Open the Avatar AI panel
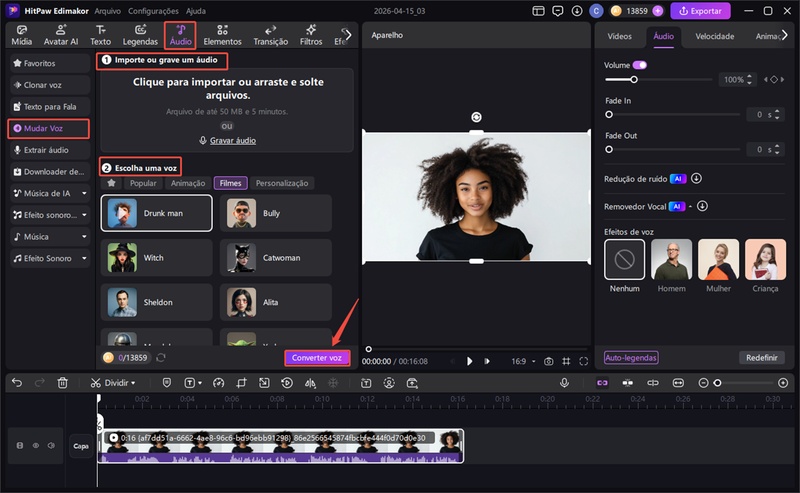 point(60,35)
